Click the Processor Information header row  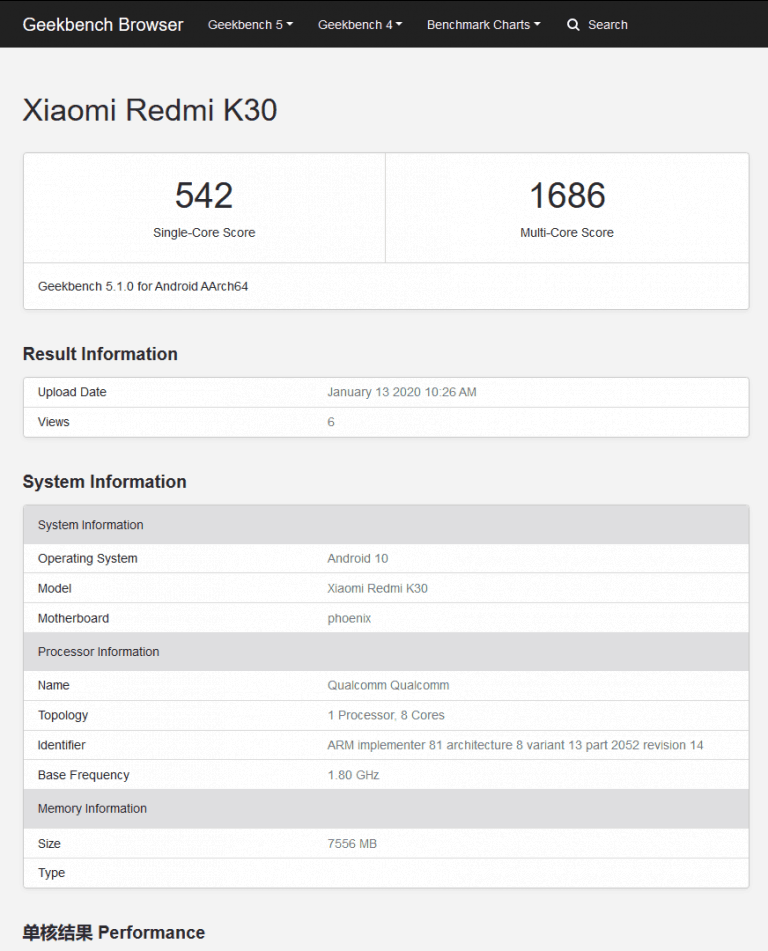coord(386,651)
